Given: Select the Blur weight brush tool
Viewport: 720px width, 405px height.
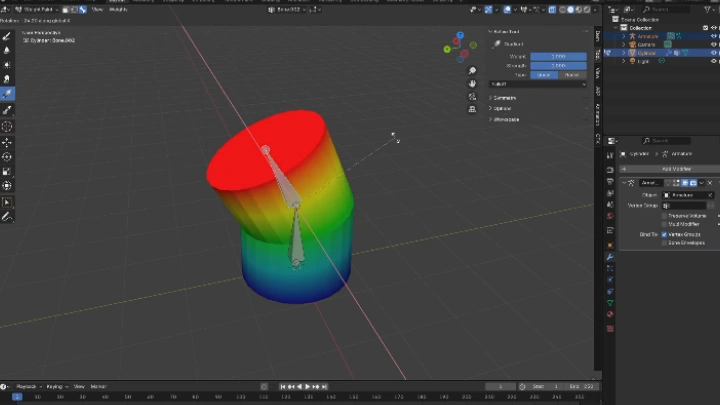Looking at the screenshot, I should (7, 51).
